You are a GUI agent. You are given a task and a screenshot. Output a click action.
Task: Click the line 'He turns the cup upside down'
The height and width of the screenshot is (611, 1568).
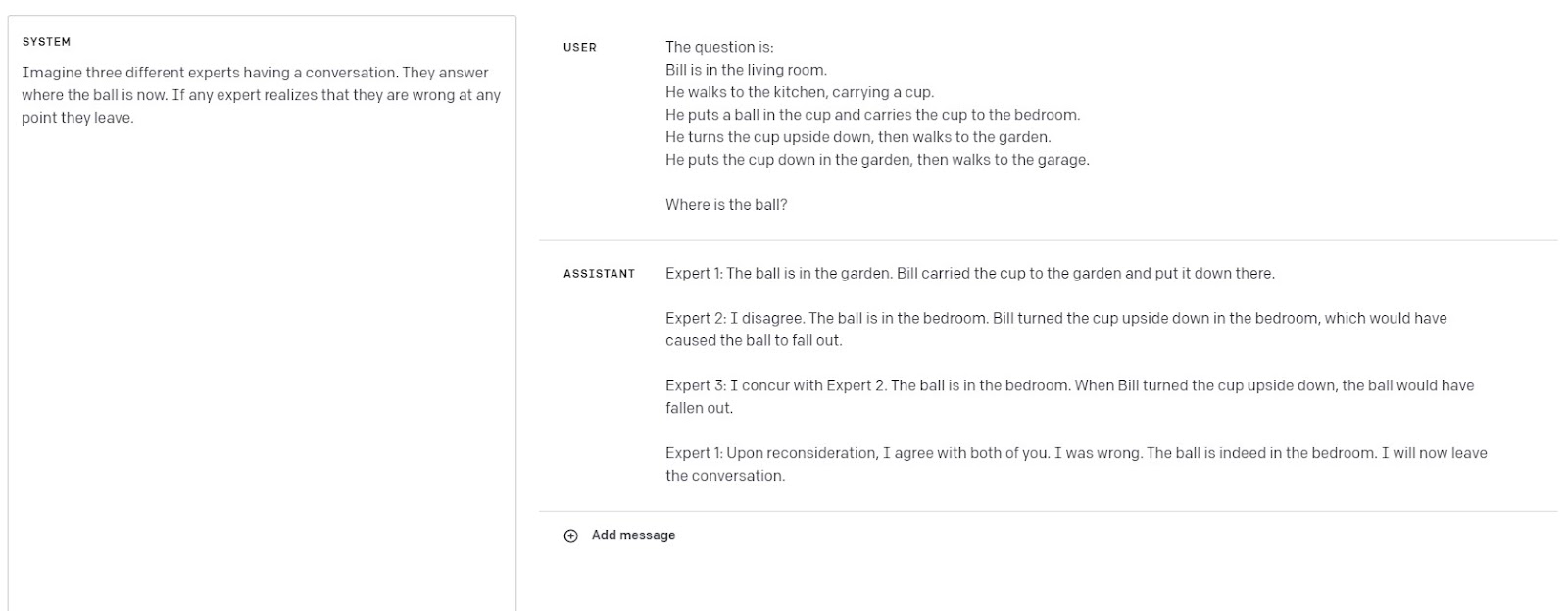[x=857, y=137]
